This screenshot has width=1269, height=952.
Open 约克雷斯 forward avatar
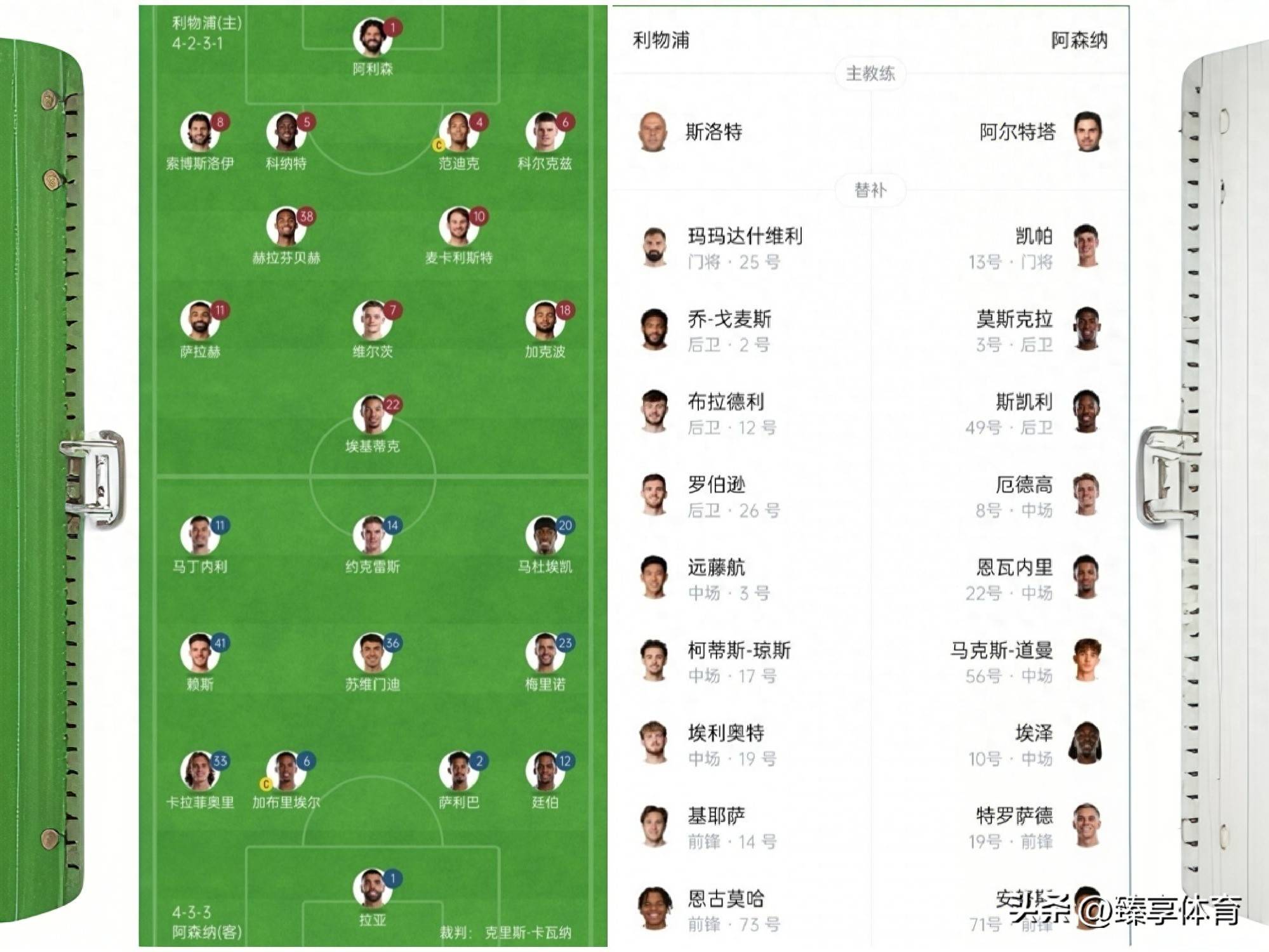pos(371,535)
